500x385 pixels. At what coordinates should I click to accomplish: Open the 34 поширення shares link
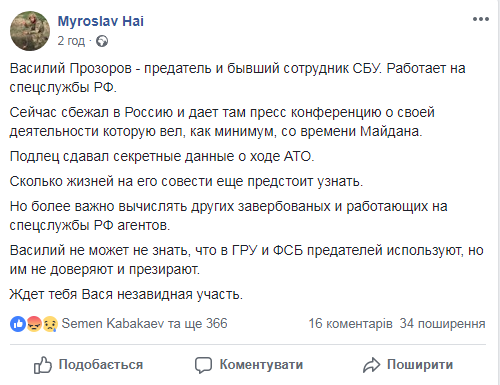coord(442,324)
